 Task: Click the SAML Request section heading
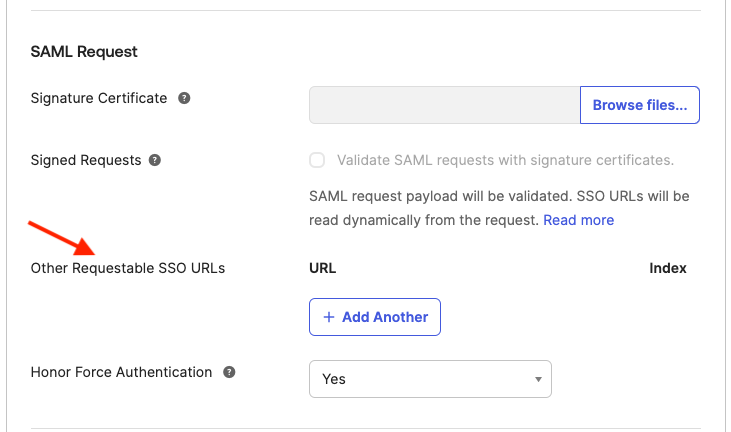coord(84,51)
